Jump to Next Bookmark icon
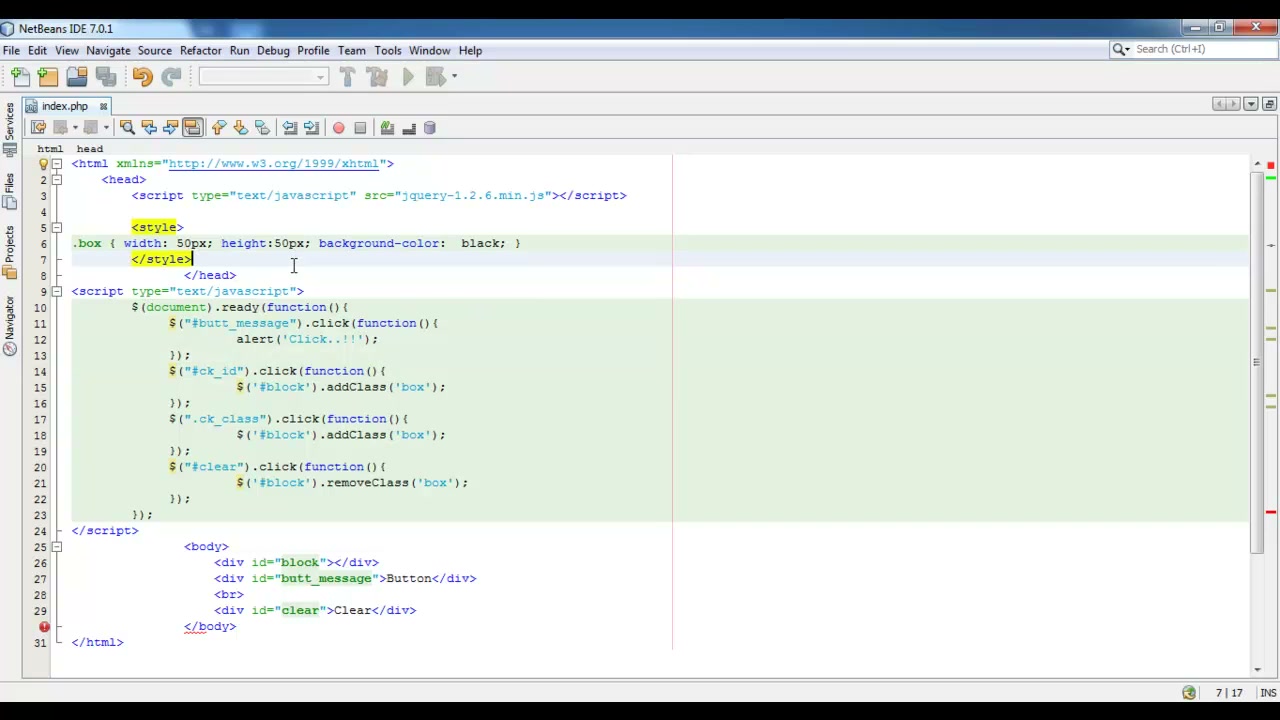This screenshot has width=1280, height=720. [241, 128]
